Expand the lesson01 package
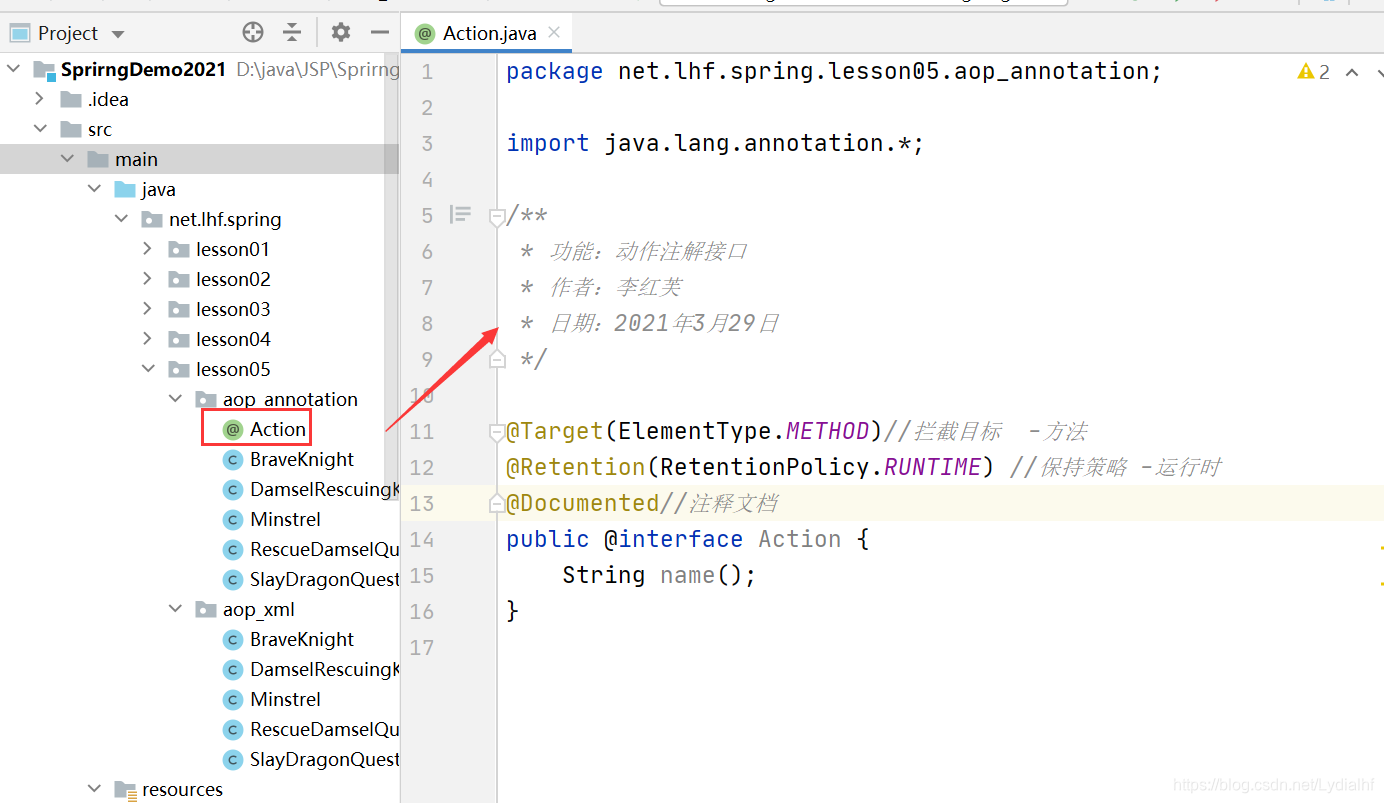Screen dimensions: 1384x803 [x=148, y=249]
